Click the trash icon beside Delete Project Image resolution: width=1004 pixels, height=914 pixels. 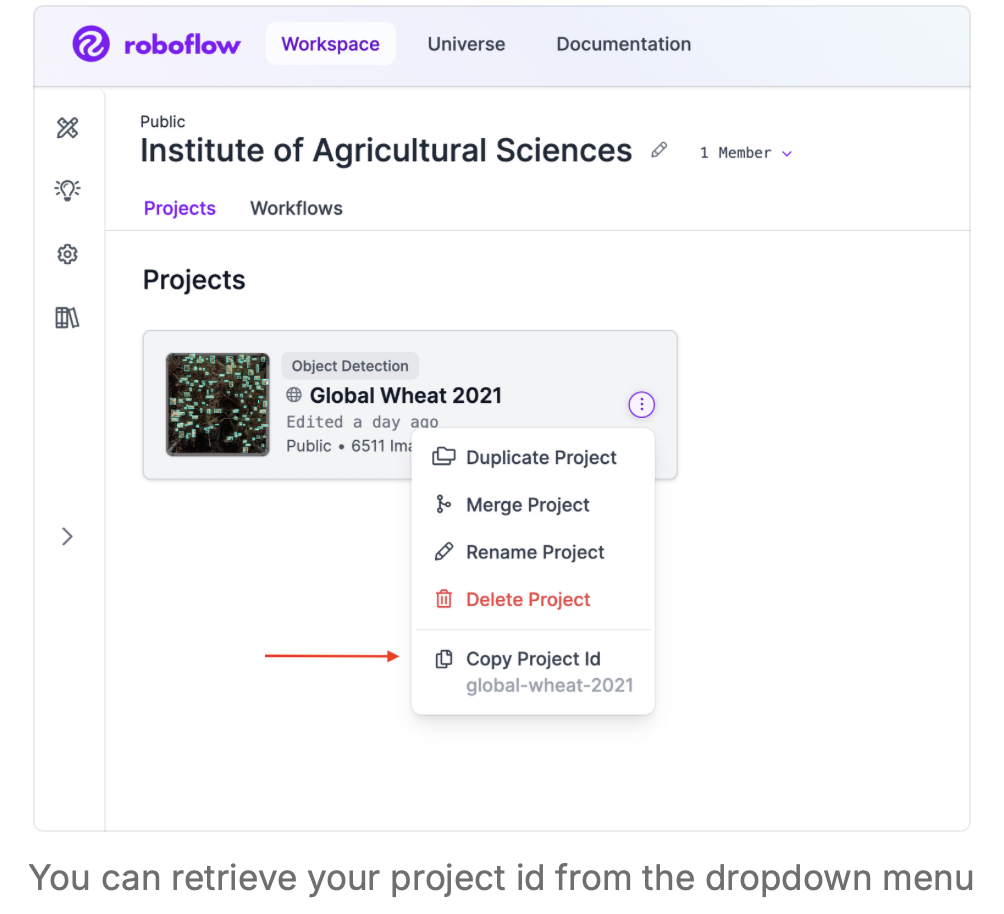(443, 599)
